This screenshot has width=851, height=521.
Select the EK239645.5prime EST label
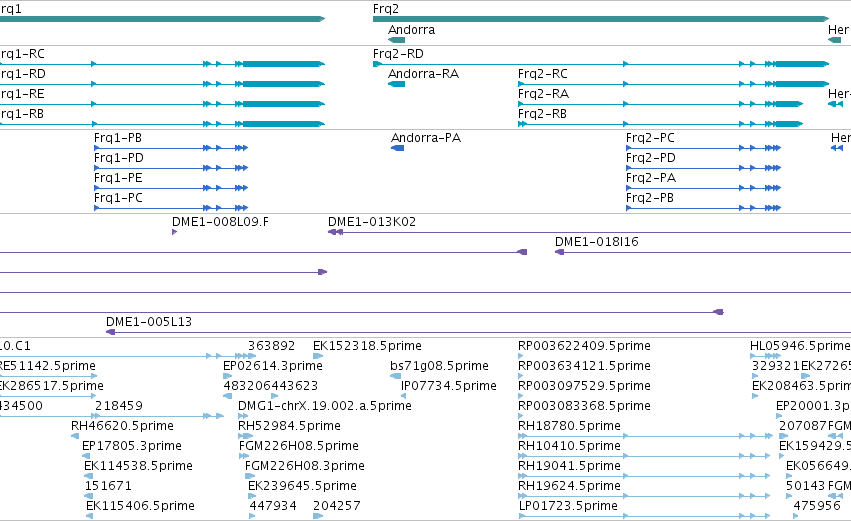[x=302, y=486]
